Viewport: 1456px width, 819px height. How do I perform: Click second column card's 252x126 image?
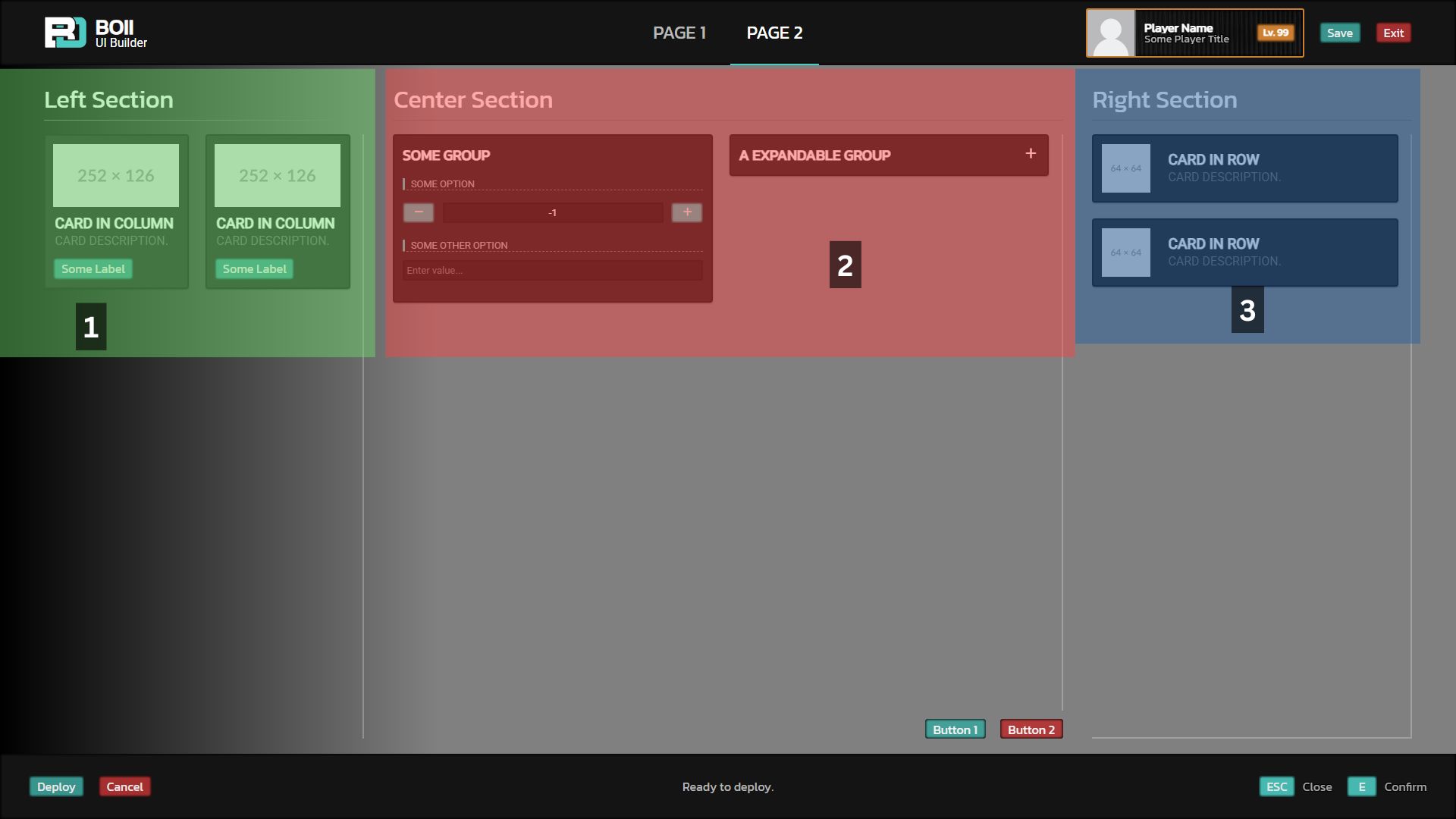(x=278, y=175)
